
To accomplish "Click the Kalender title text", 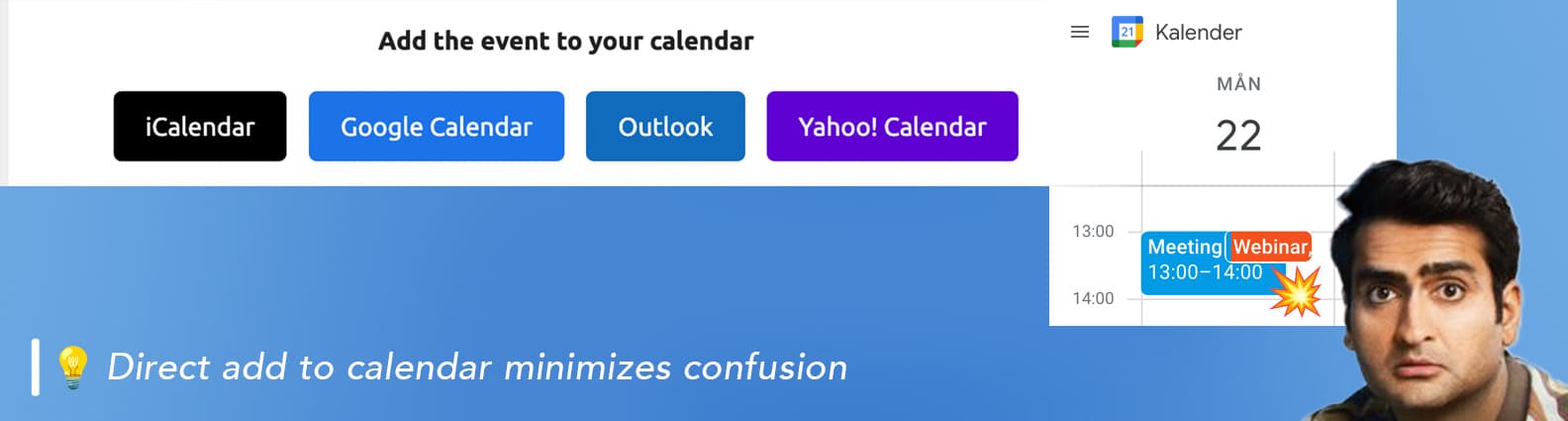I will (1198, 33).
